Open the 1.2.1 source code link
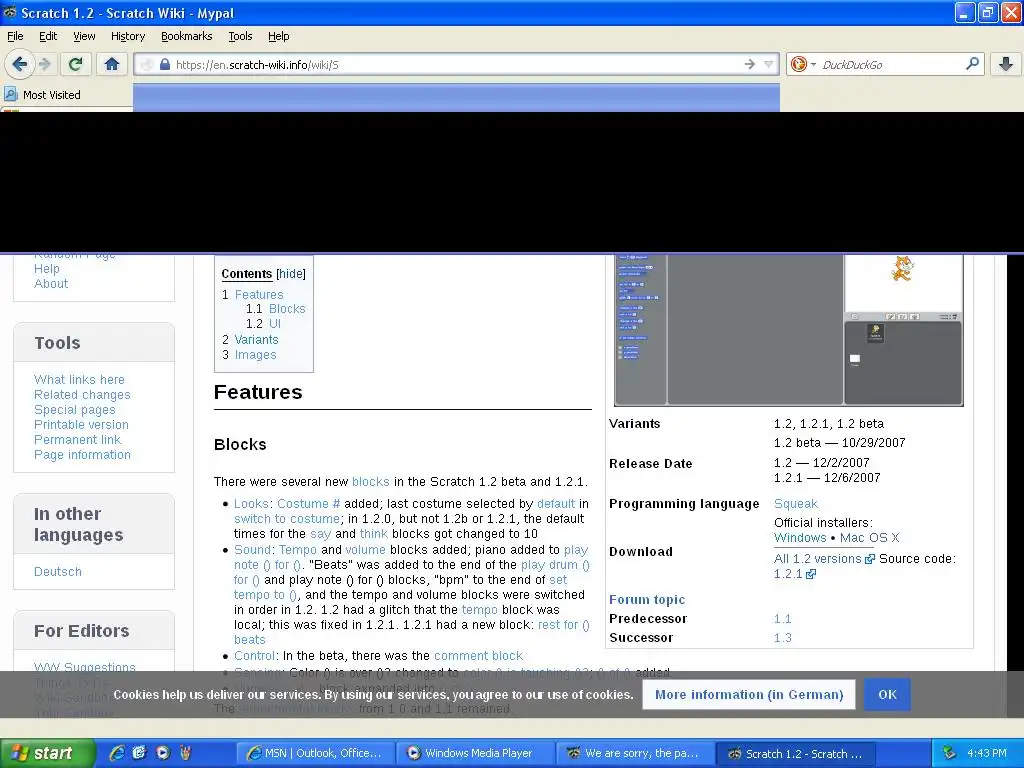The image size is (1024, 768). 794,574
